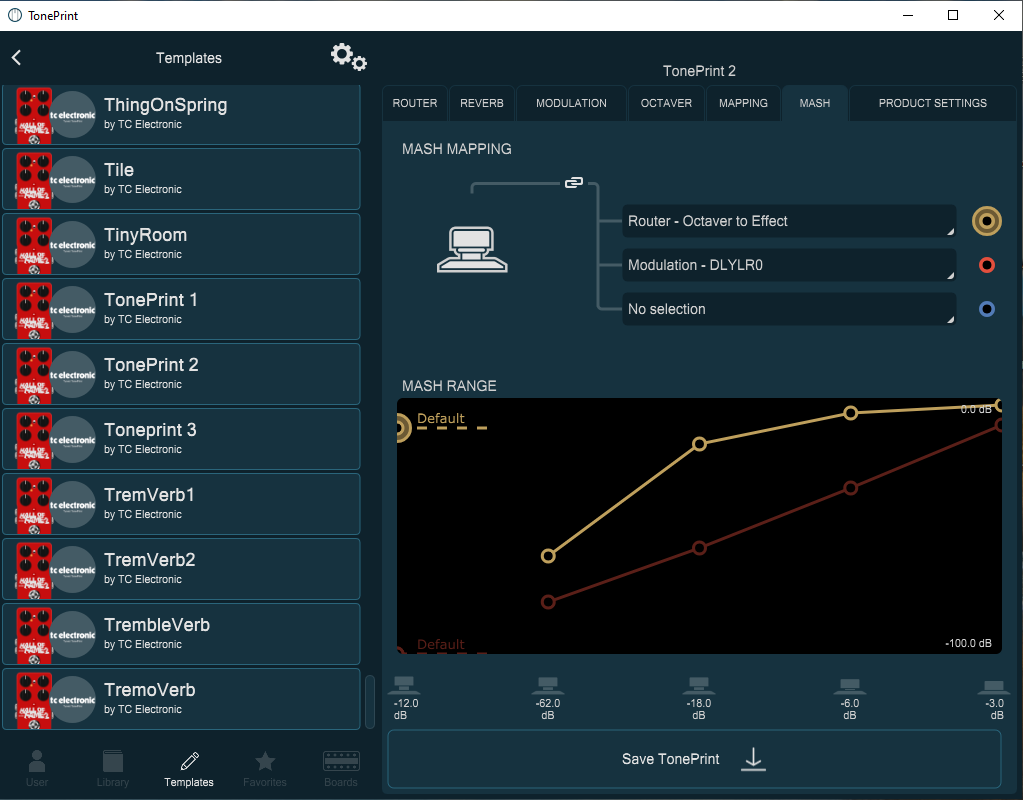
Task: Click the "MASH RANGE" heading
Action: [x=449, y=386]
